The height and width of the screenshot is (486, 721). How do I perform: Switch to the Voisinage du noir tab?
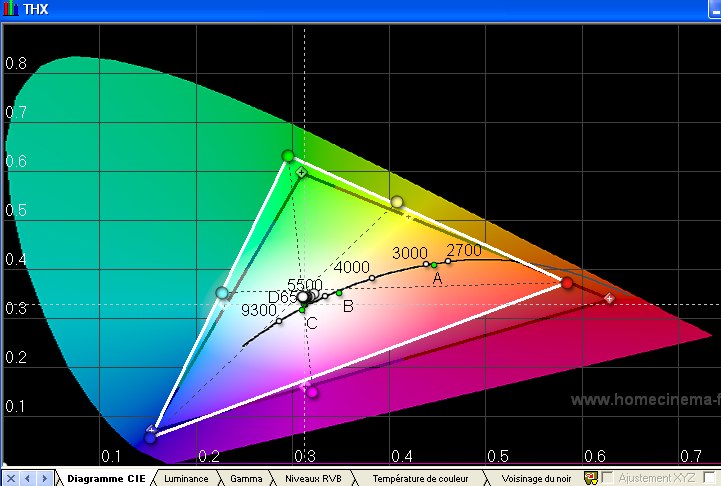click(536, 478)
